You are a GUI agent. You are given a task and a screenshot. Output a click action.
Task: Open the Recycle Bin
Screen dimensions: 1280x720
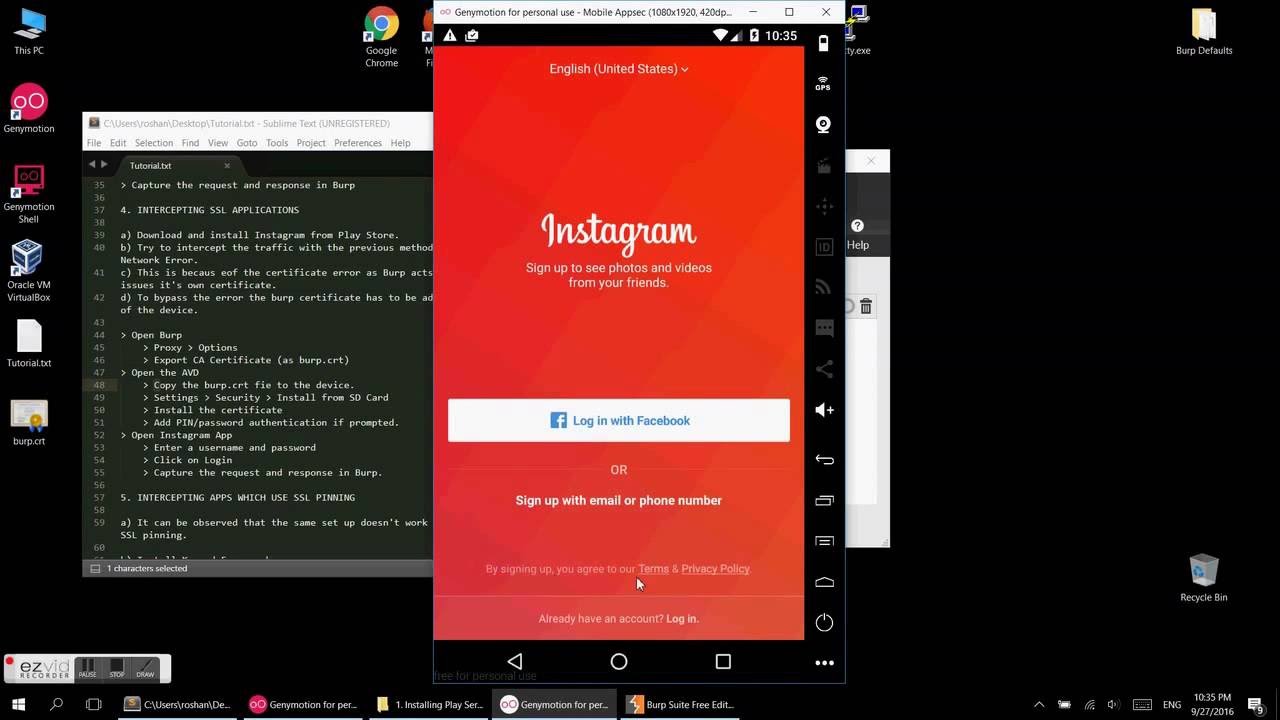(1204, 577)
